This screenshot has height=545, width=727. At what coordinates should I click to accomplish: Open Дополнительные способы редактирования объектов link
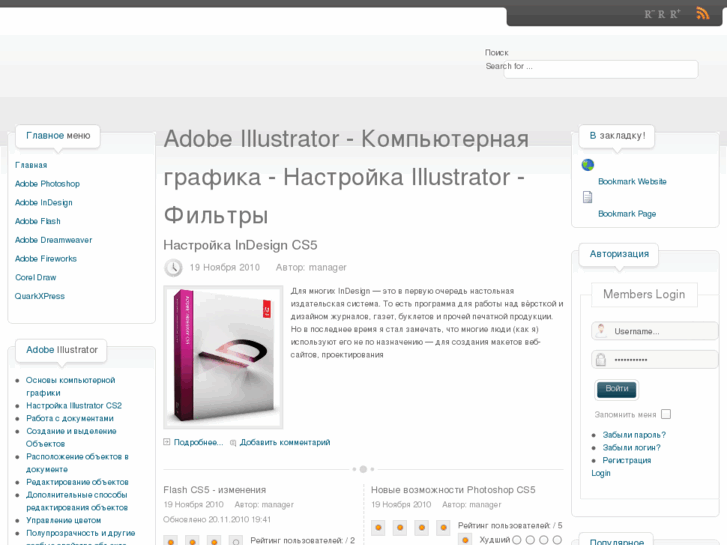pyautogui.click(x=77, y=501)
